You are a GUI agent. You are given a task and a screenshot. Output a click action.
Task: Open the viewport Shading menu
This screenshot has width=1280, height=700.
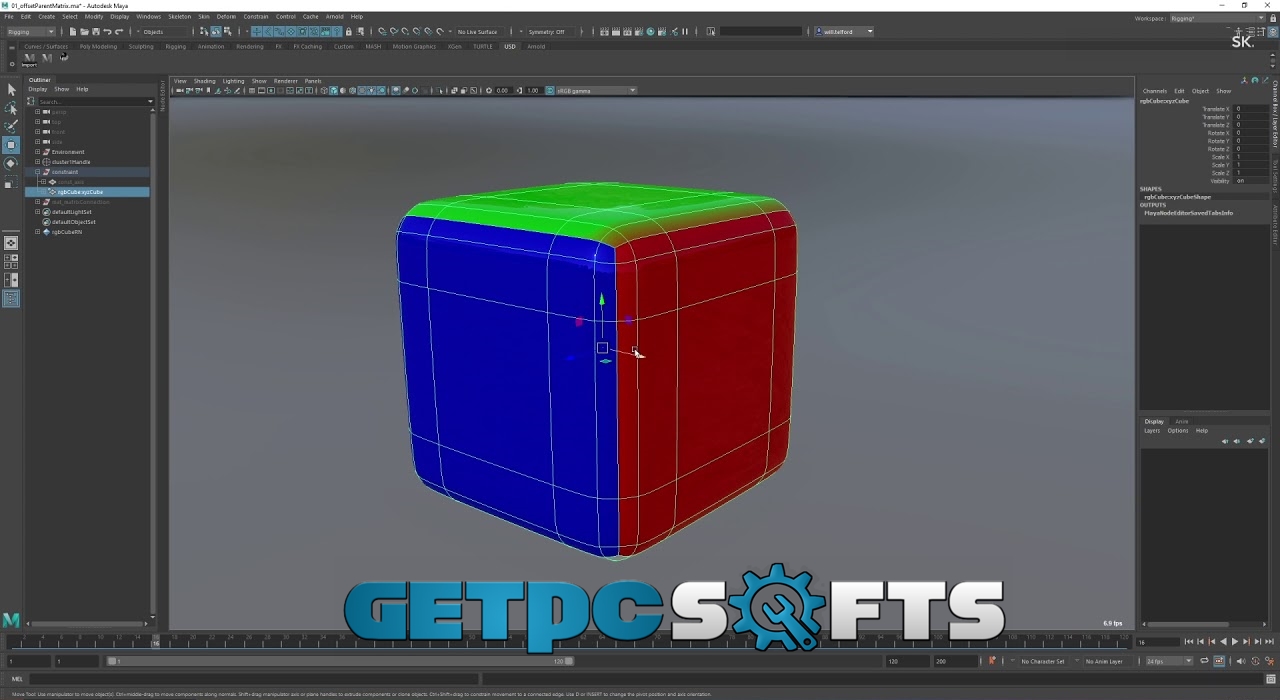[x=204, y=81]
